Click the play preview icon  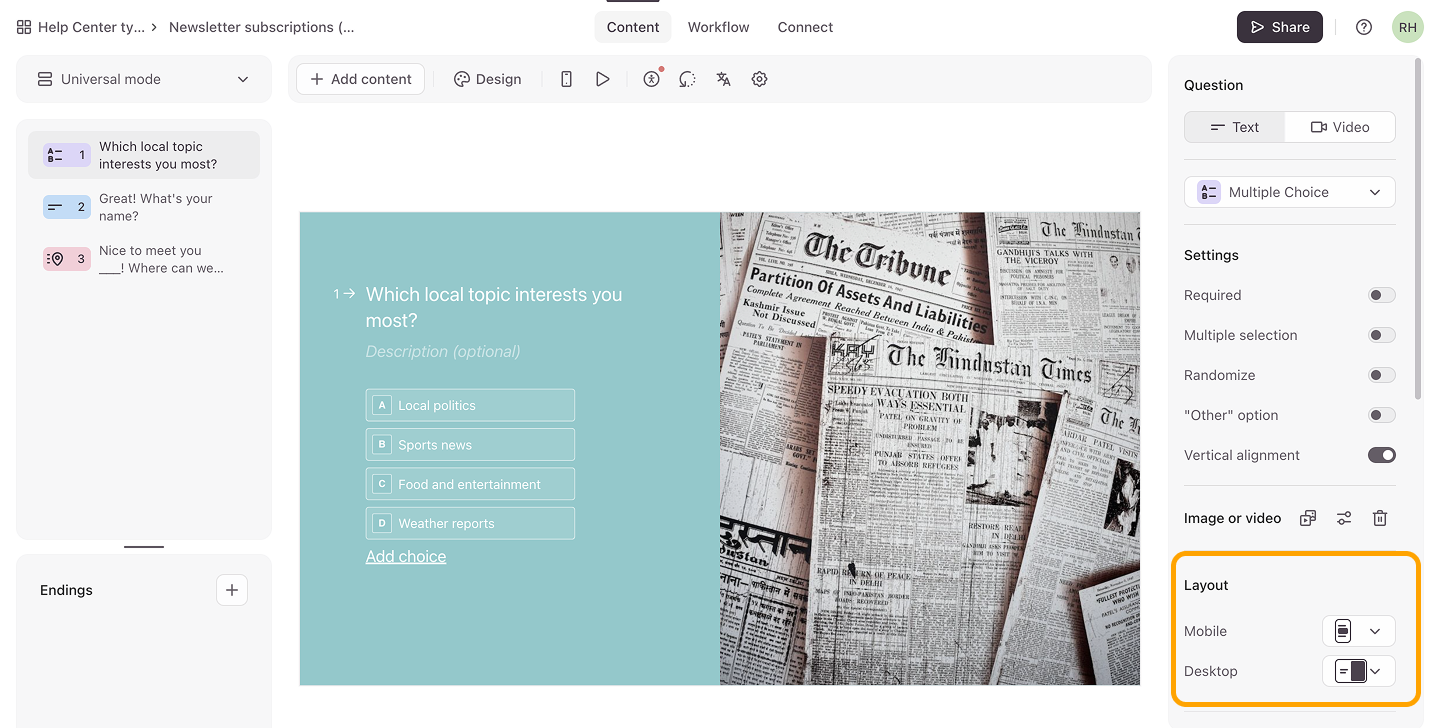(x=602, y=79)
